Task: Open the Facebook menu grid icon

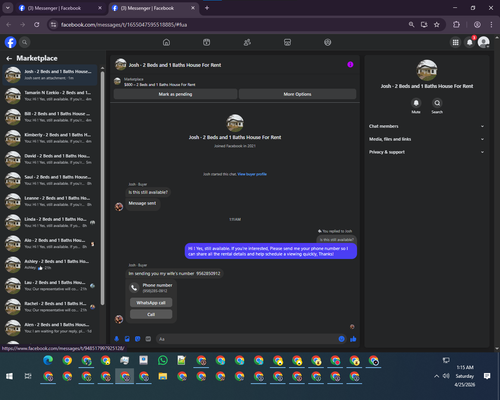Action: click(x=455, y=42)
